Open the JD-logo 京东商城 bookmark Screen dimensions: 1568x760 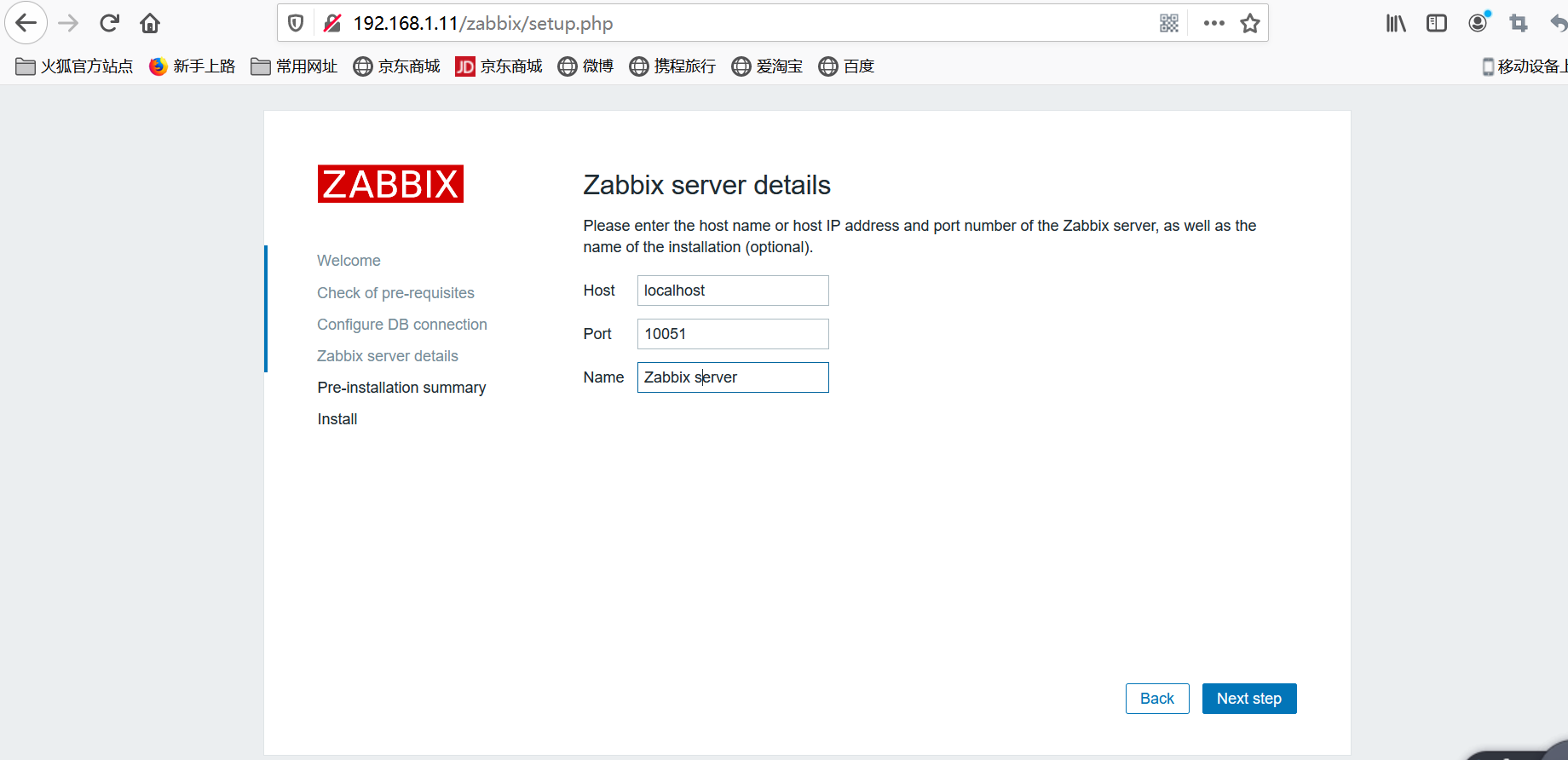tap(499, 66)
